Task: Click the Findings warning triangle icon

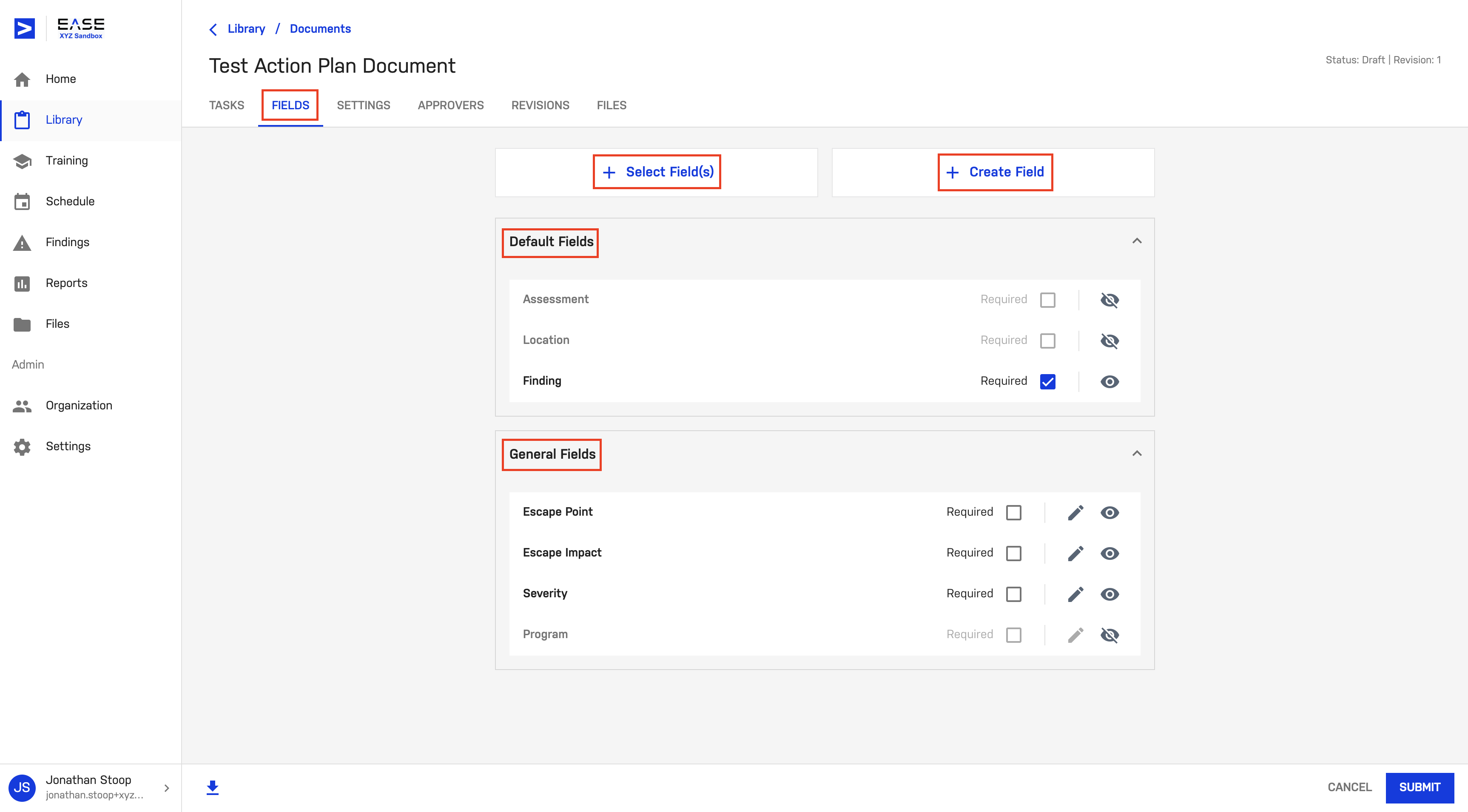Action: click(22, 243)
